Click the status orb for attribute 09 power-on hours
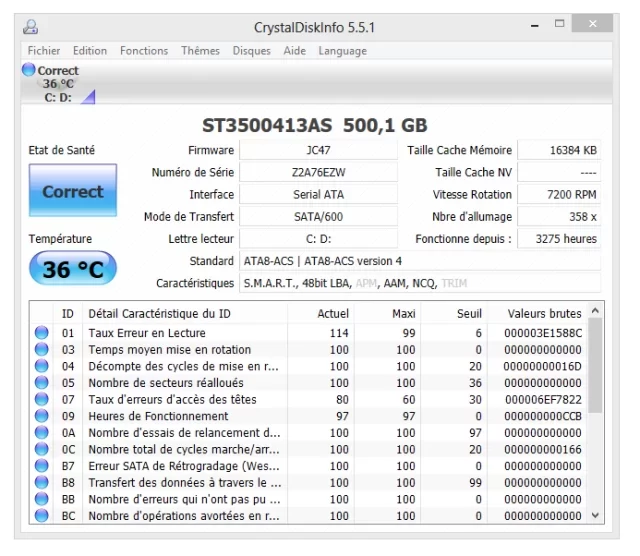The height and width of the screenshot is (556, 640). (42, 416)
